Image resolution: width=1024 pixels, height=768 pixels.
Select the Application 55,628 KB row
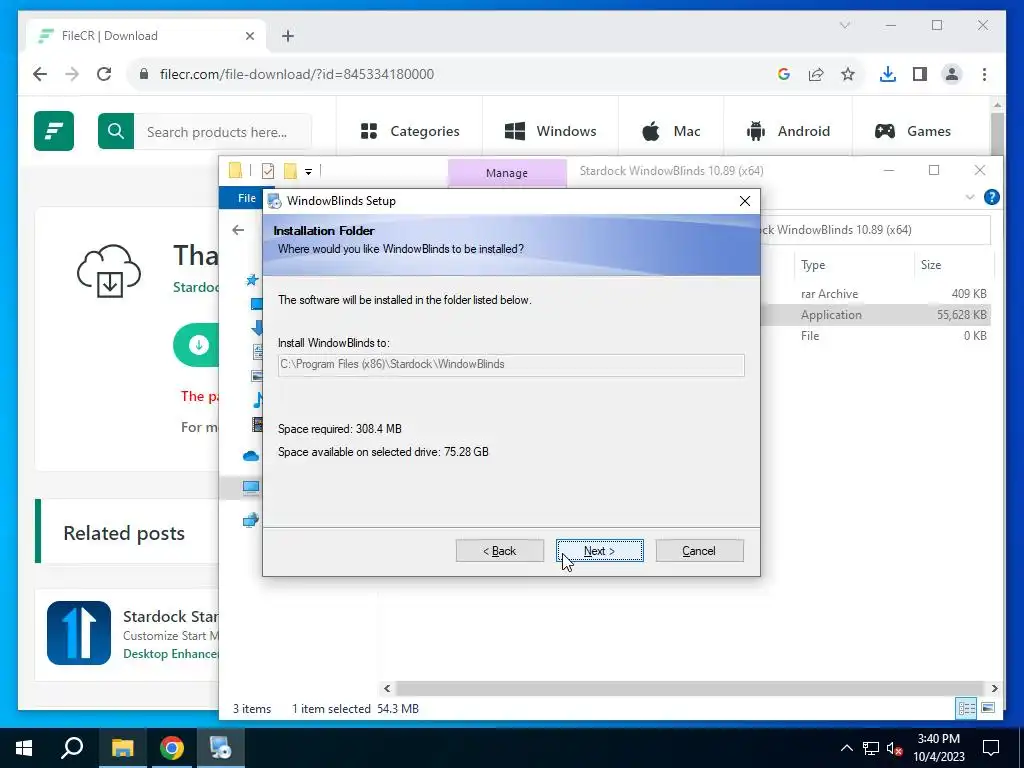[x=875, y=315]
